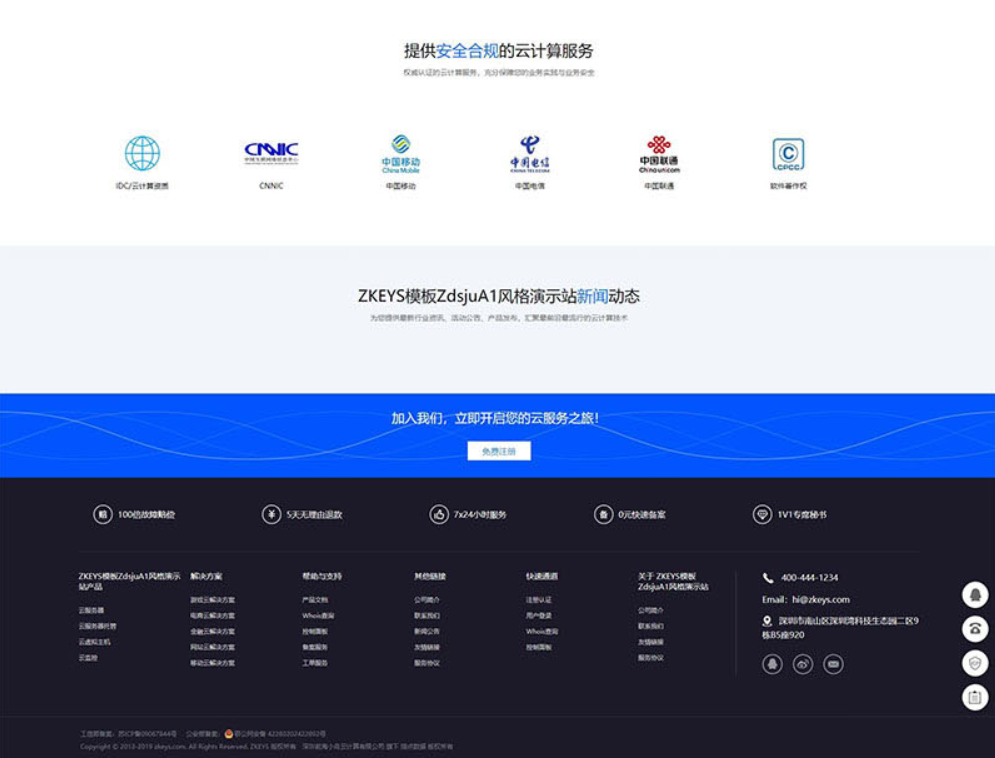Open 服务协议 under 关于 ZKEYS模板
This screenshot has height=758, width=995.
click(651, 658)
